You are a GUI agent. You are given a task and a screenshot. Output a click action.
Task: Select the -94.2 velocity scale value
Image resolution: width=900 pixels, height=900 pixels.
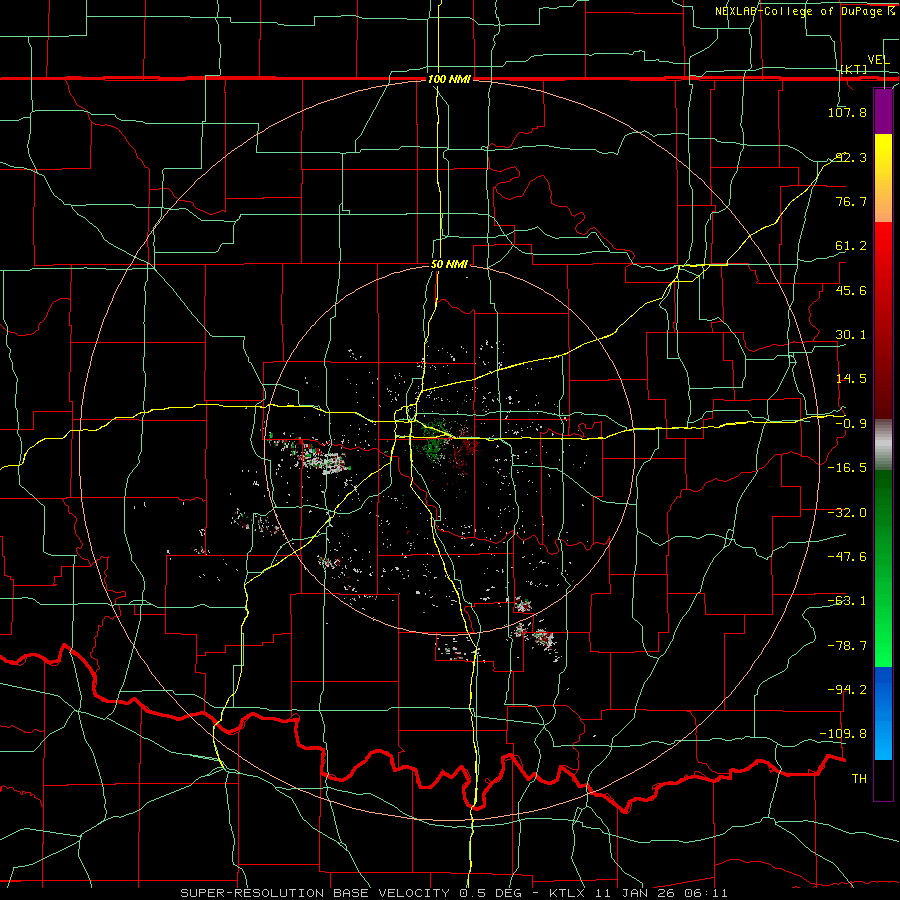click(847, 690)
